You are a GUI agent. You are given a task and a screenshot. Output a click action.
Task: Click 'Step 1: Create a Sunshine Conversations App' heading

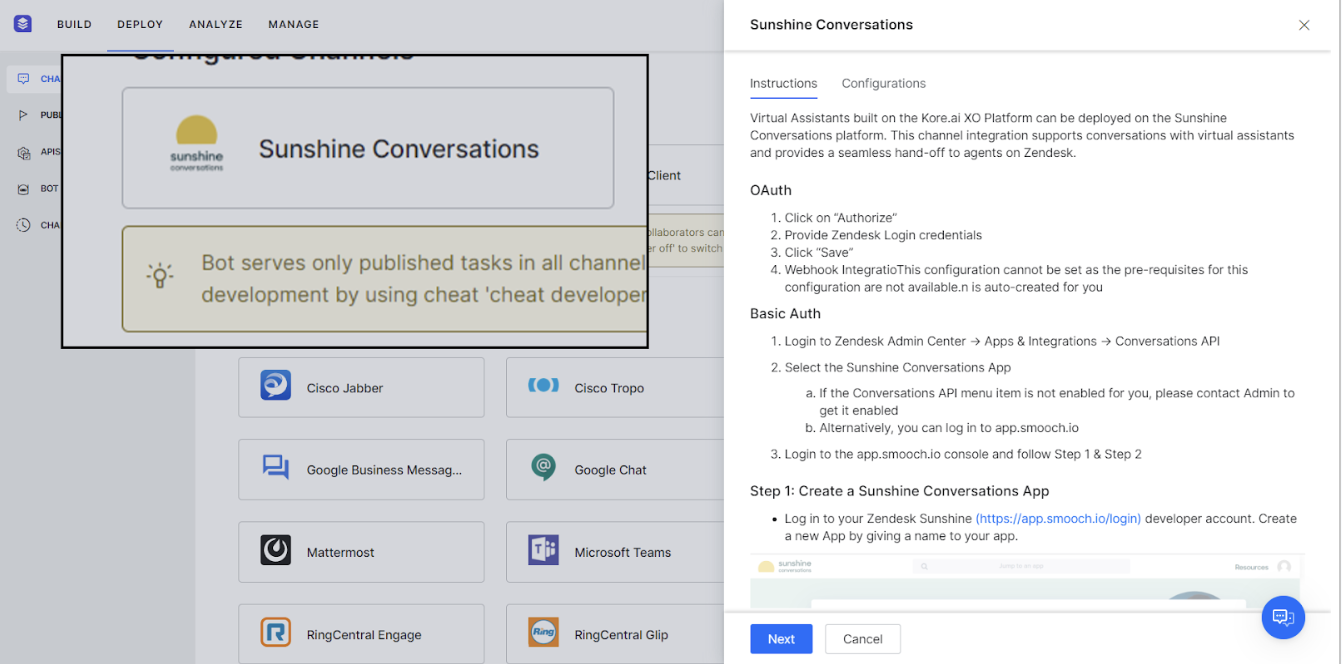(x=899, y=491)
